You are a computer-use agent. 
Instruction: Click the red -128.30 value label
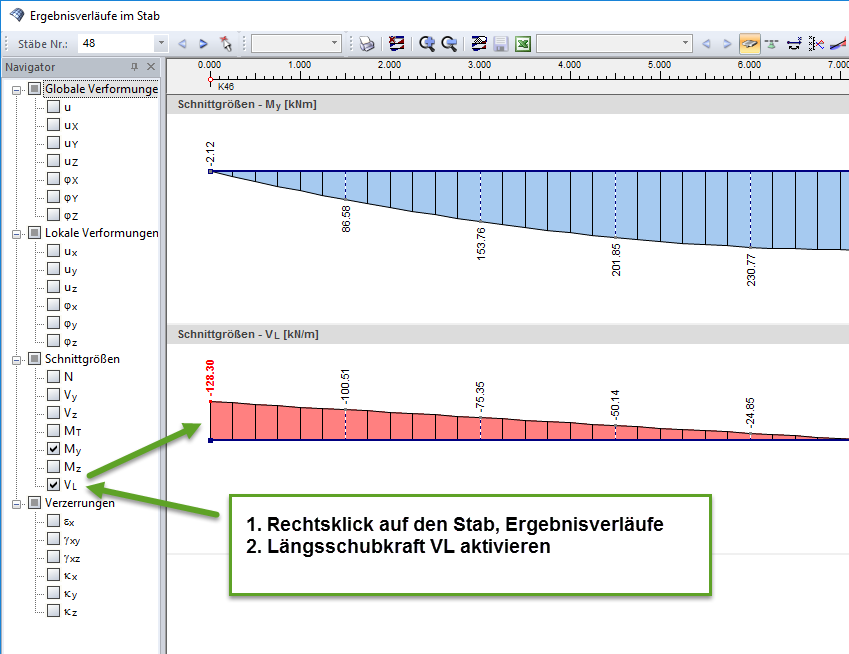tap(210, 376)
